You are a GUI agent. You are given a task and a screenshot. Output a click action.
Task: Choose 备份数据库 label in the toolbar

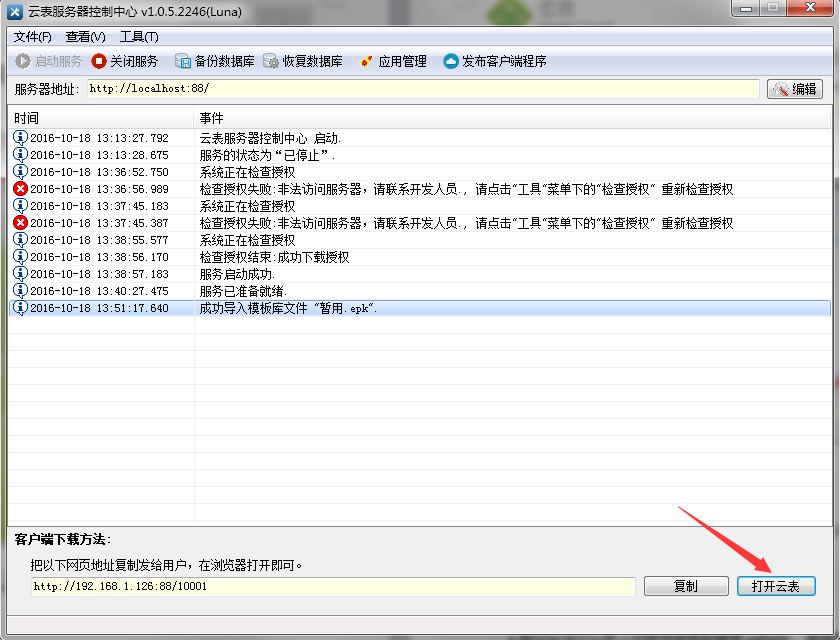[x=224, y=62]
